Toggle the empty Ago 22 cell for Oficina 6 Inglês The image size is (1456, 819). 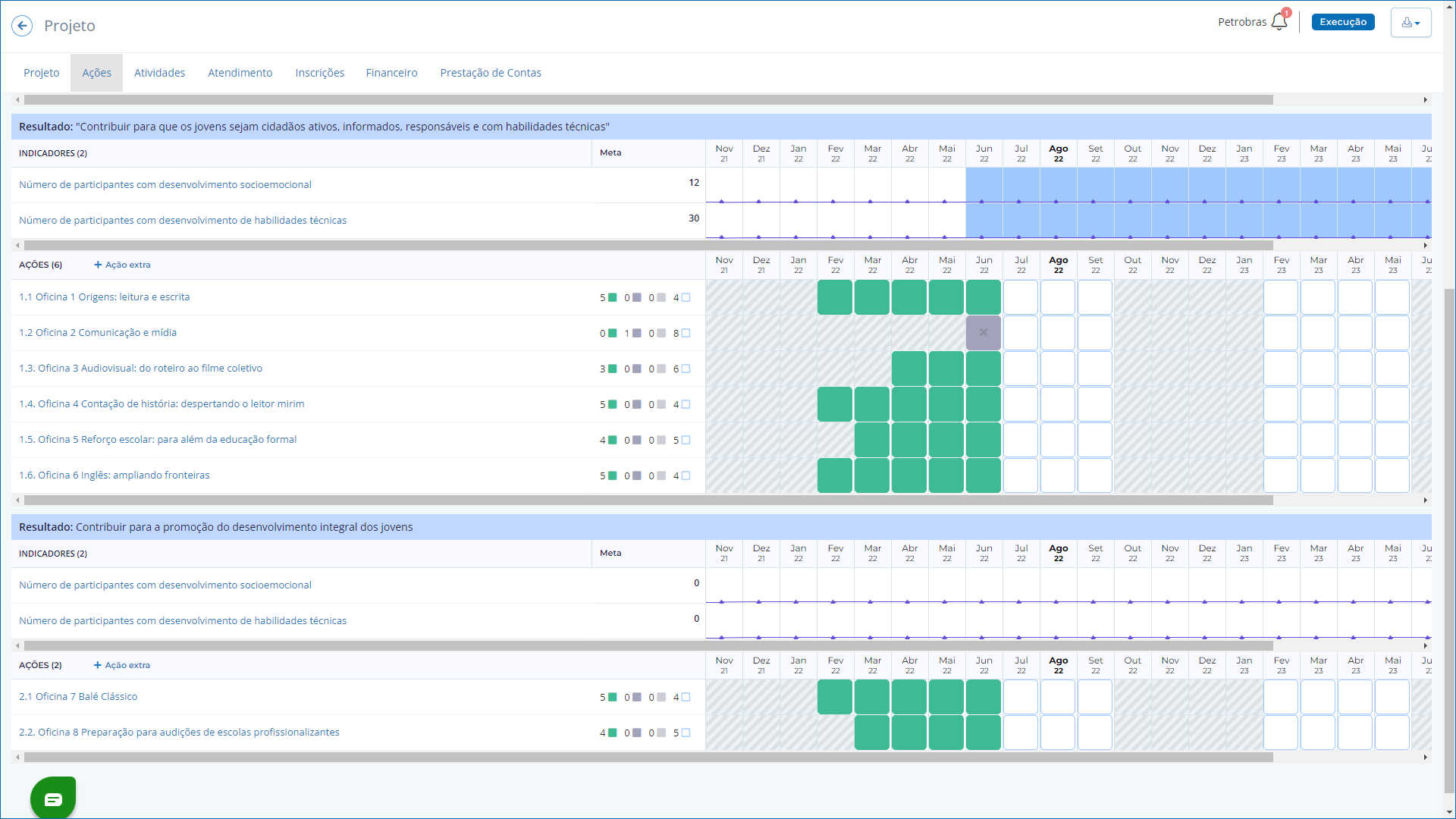(1058, 475)
